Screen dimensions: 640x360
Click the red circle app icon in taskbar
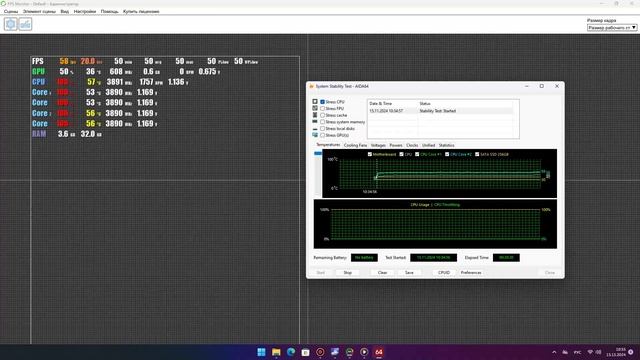coord(320,352)
